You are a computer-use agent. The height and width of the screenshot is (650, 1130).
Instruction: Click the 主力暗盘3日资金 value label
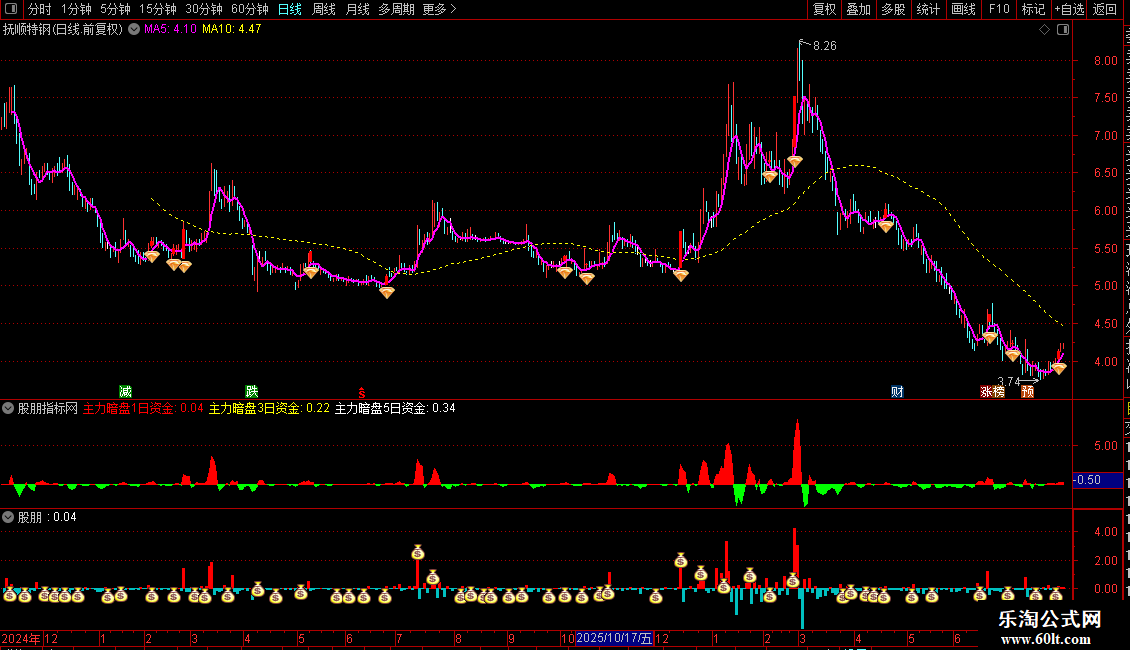click(269, 408)
